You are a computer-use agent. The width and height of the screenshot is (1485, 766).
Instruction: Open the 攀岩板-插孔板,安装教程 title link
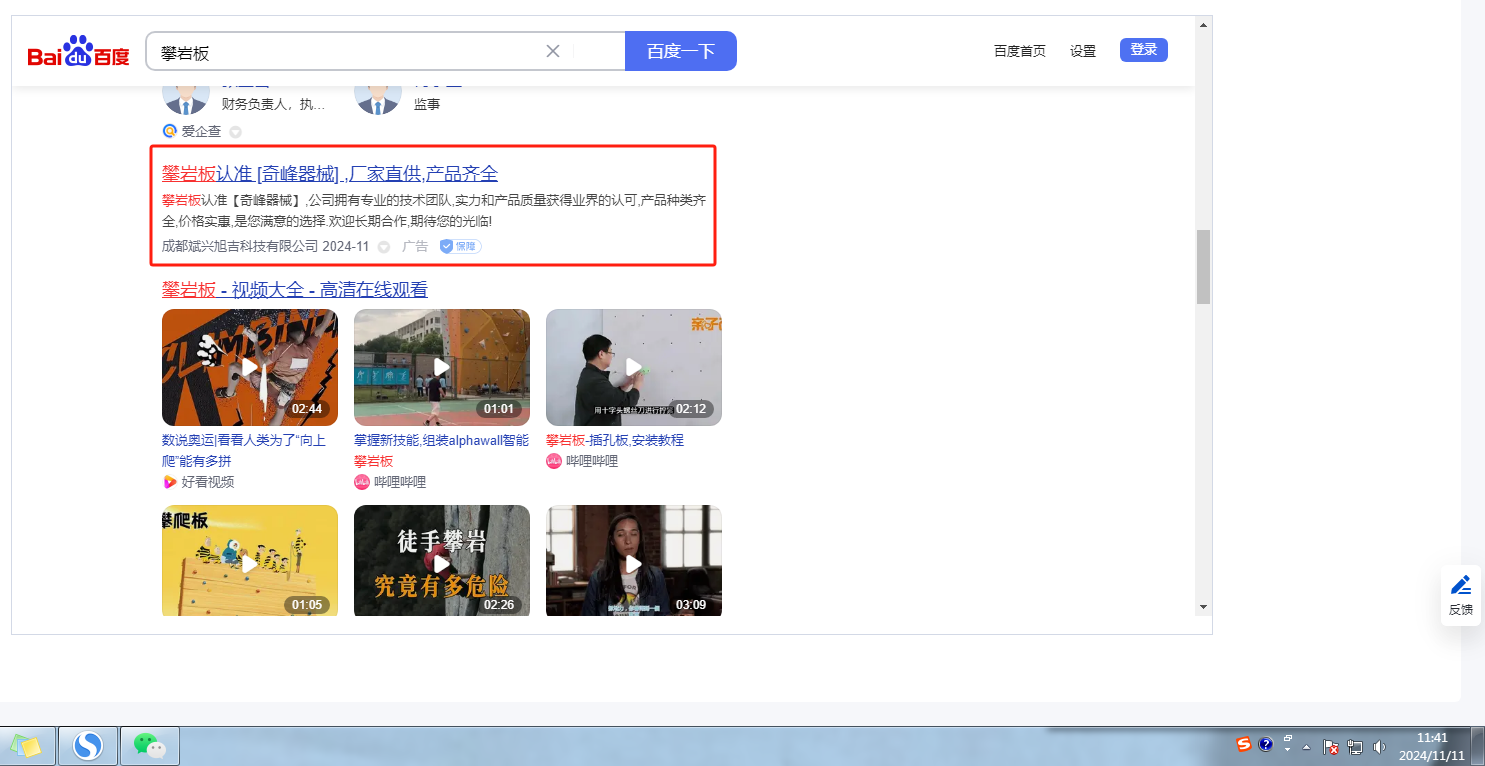pyautogui.click(x=615, y=440)
